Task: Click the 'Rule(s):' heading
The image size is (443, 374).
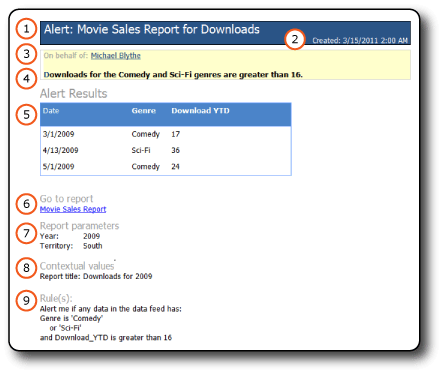Action: point(56,298)
